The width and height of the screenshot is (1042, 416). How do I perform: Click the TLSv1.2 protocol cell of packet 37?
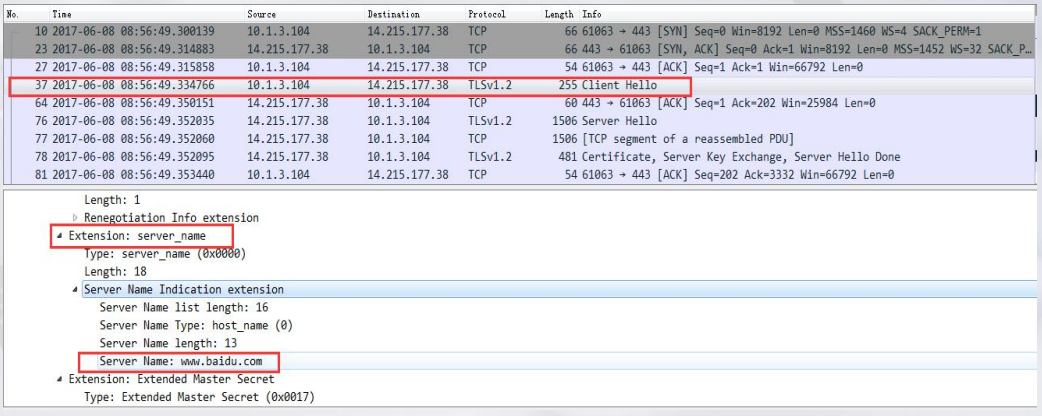tap(490, 85)
